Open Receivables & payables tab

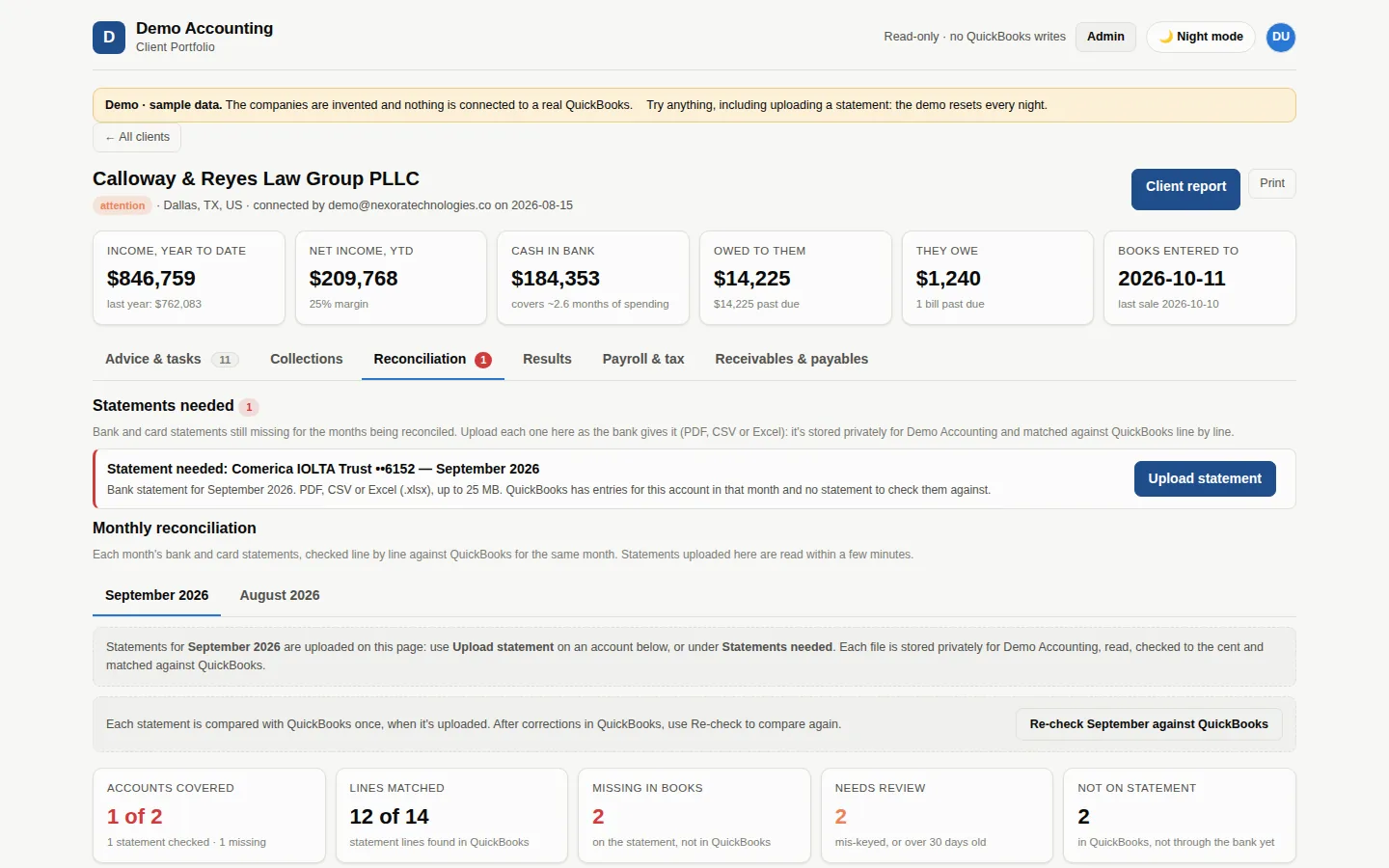pyautogui.click(x=791, y=359)
